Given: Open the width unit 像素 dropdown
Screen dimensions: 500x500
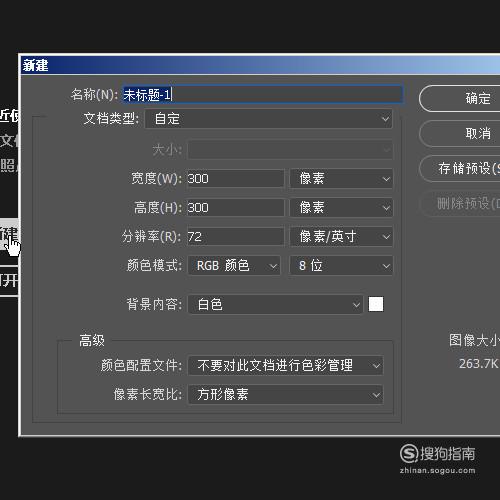Looking at the screenshot, I should (x=341, y=179).
